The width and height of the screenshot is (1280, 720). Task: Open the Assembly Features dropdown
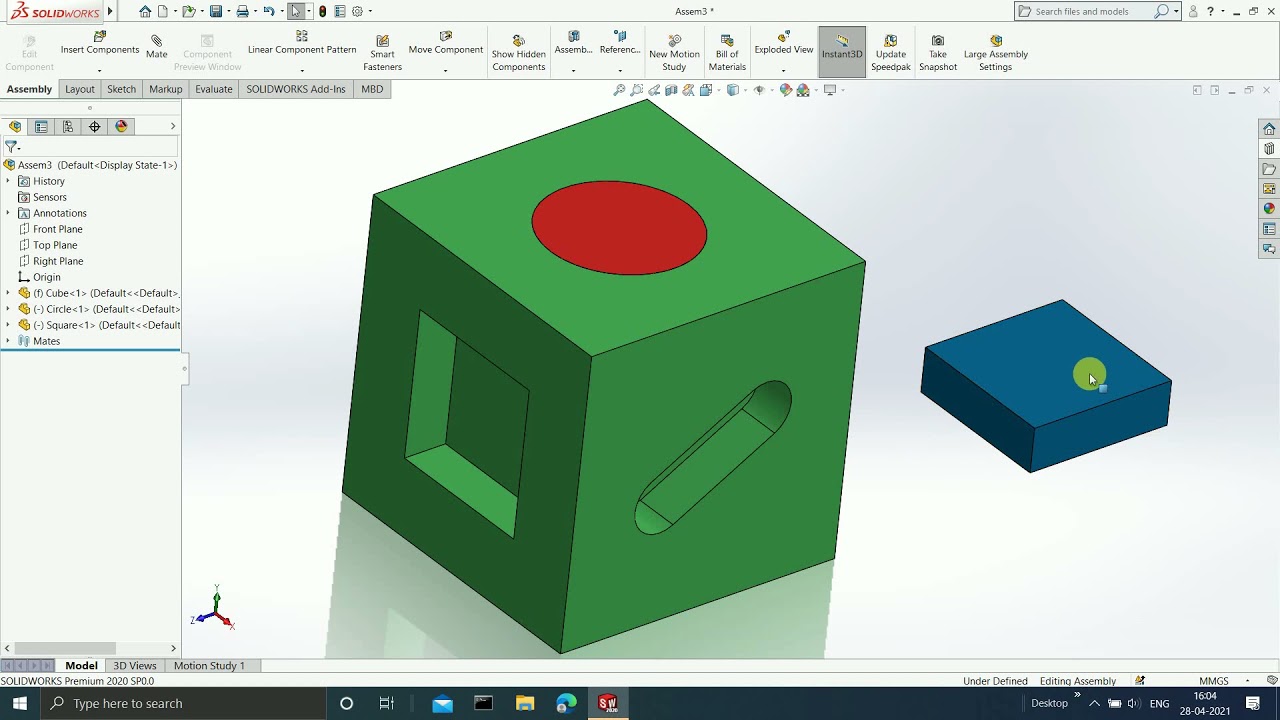[573, 70]
